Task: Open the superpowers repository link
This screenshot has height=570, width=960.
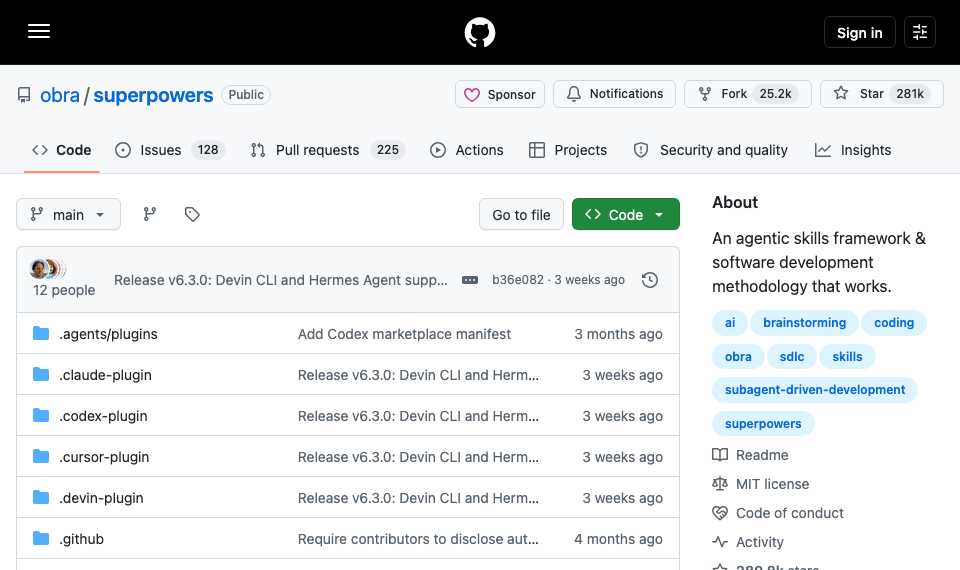Action: (x=153, y=95)
